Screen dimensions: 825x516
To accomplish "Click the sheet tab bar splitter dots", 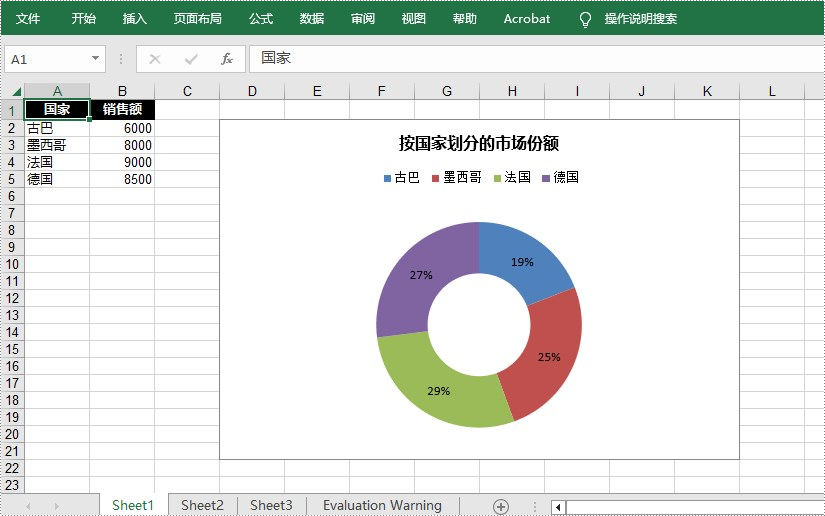I will pos(535,507).
